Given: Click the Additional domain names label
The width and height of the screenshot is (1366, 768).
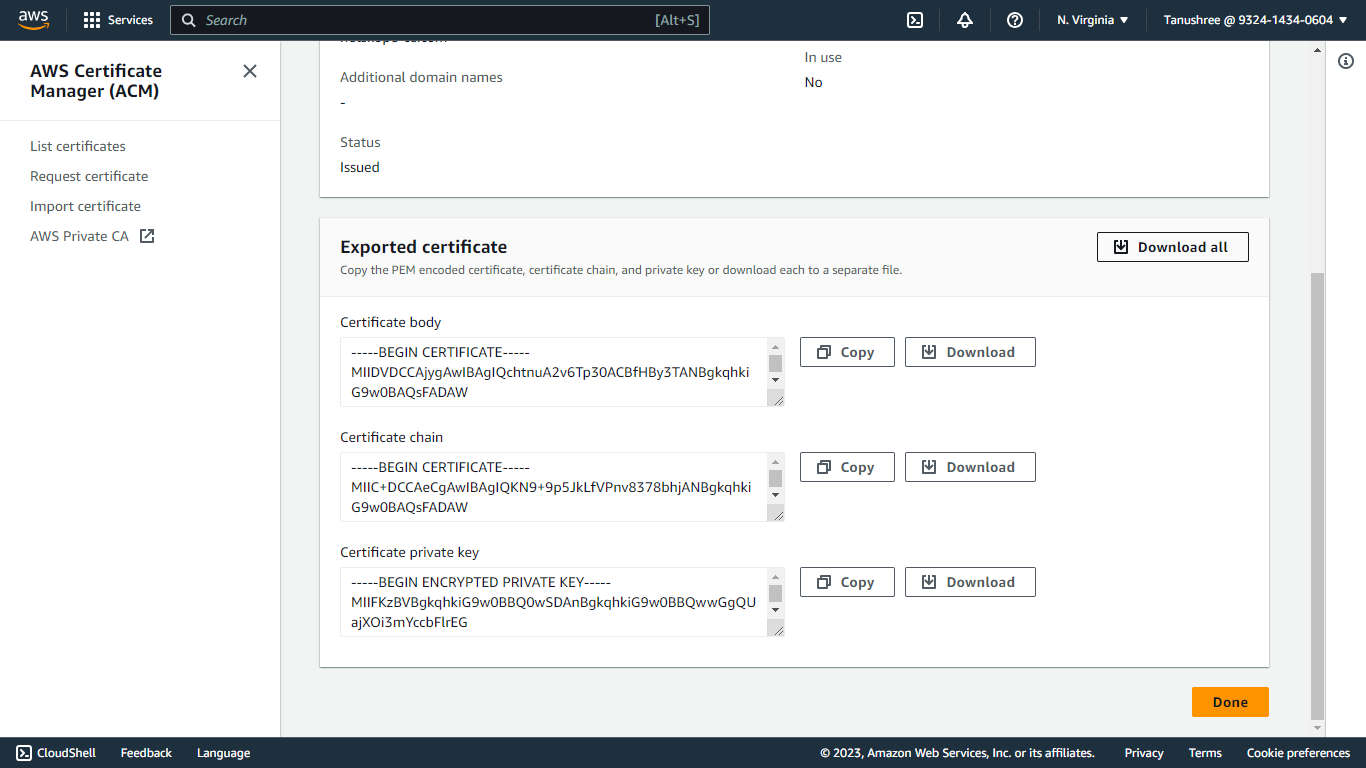Looking at the screenshot, I should [421, 77].
